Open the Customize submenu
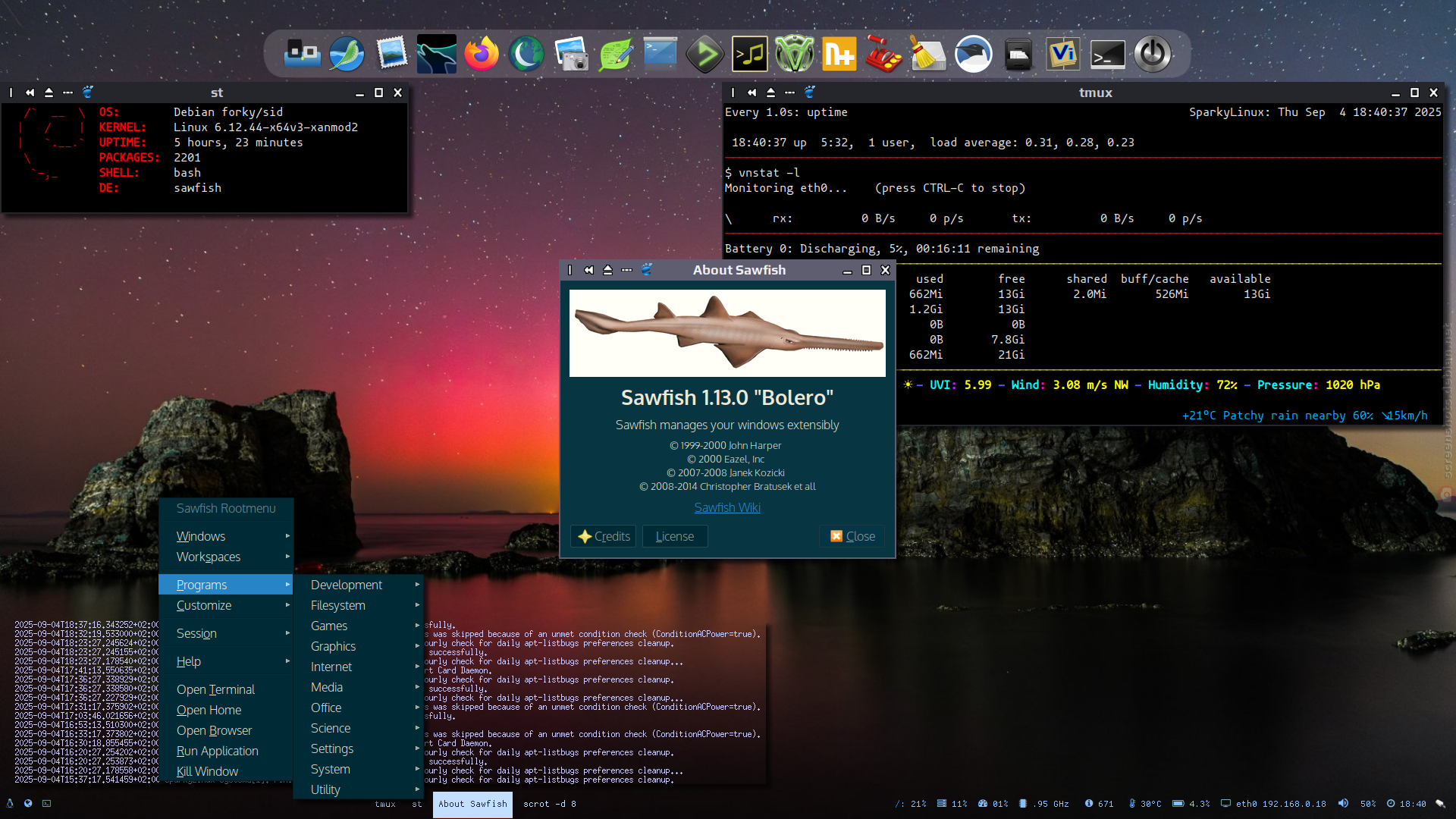This screenshot has width=1456, height=819. [x=226, y=605]
